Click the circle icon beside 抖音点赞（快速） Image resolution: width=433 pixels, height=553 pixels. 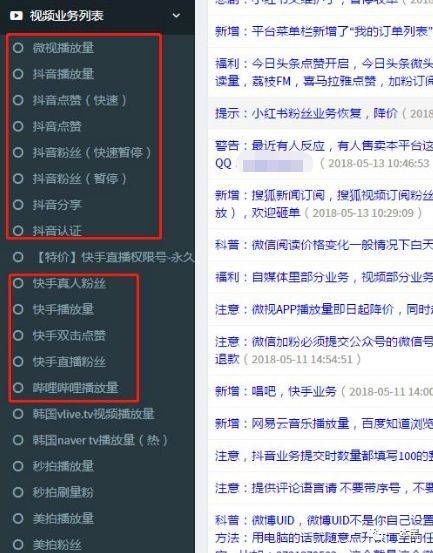[18, 100]
